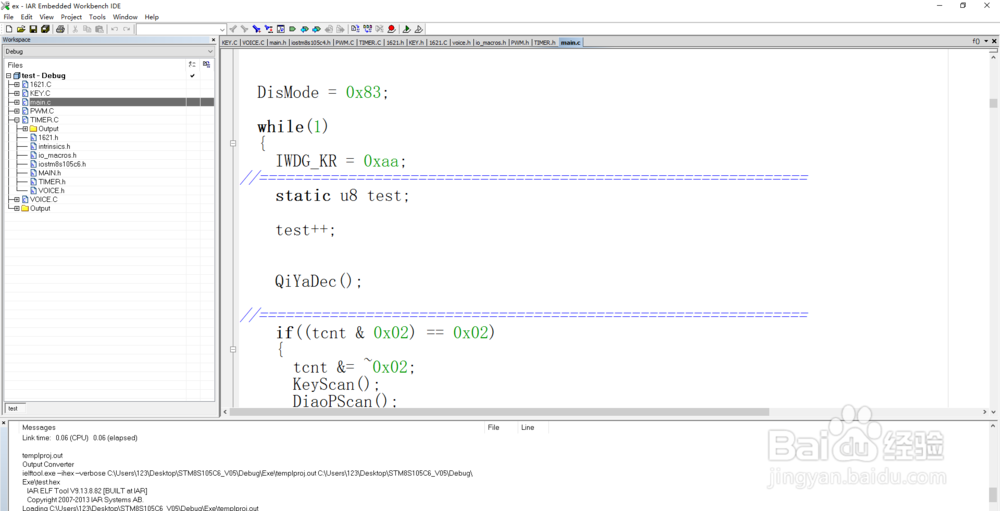Click the Save All toolbar icon
This screenshot has height=511, width=1000.
click(45, 29)
